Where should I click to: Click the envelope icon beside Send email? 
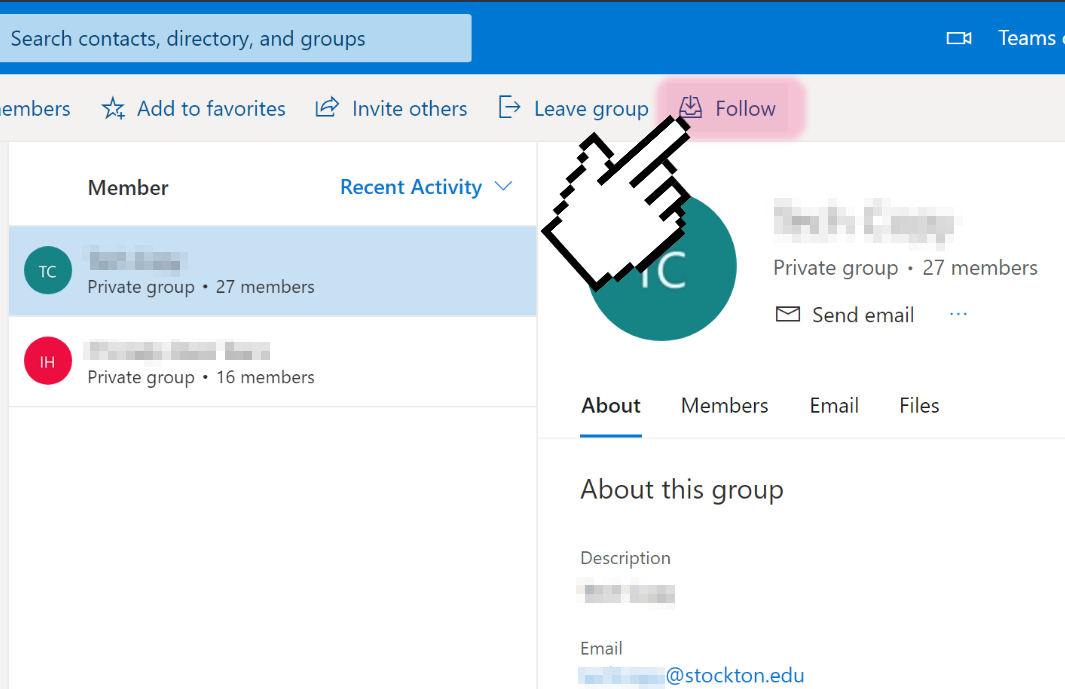pos(788,314)
